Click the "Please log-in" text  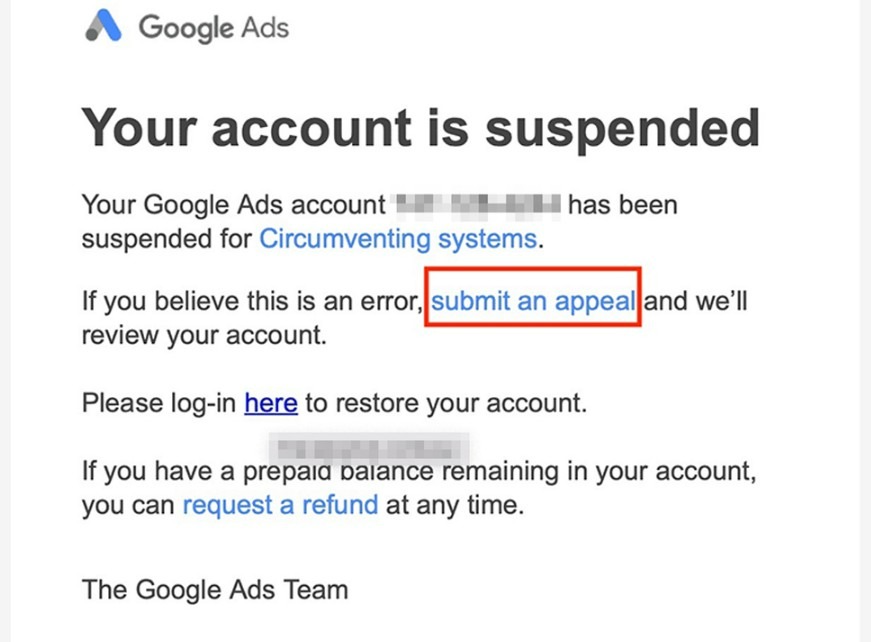(x=159, y=403)
